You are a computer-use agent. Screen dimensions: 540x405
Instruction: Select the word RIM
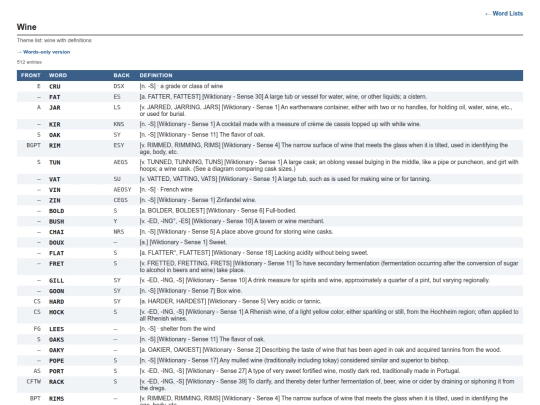pyautogui.click(x=54, y=145)
